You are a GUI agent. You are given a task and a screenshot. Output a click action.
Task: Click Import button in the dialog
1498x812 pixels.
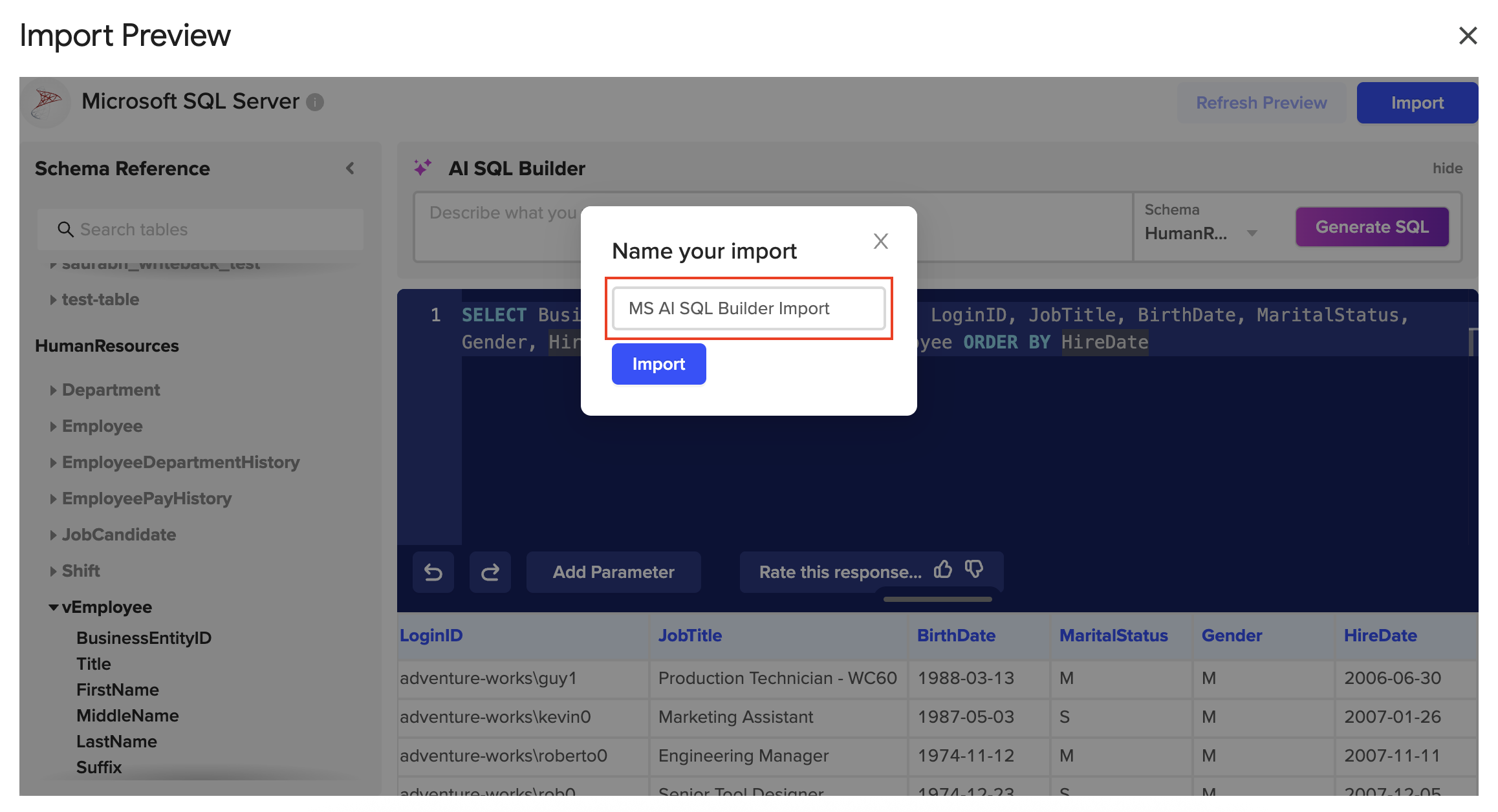pyautogui.click(x=658, y=364)
